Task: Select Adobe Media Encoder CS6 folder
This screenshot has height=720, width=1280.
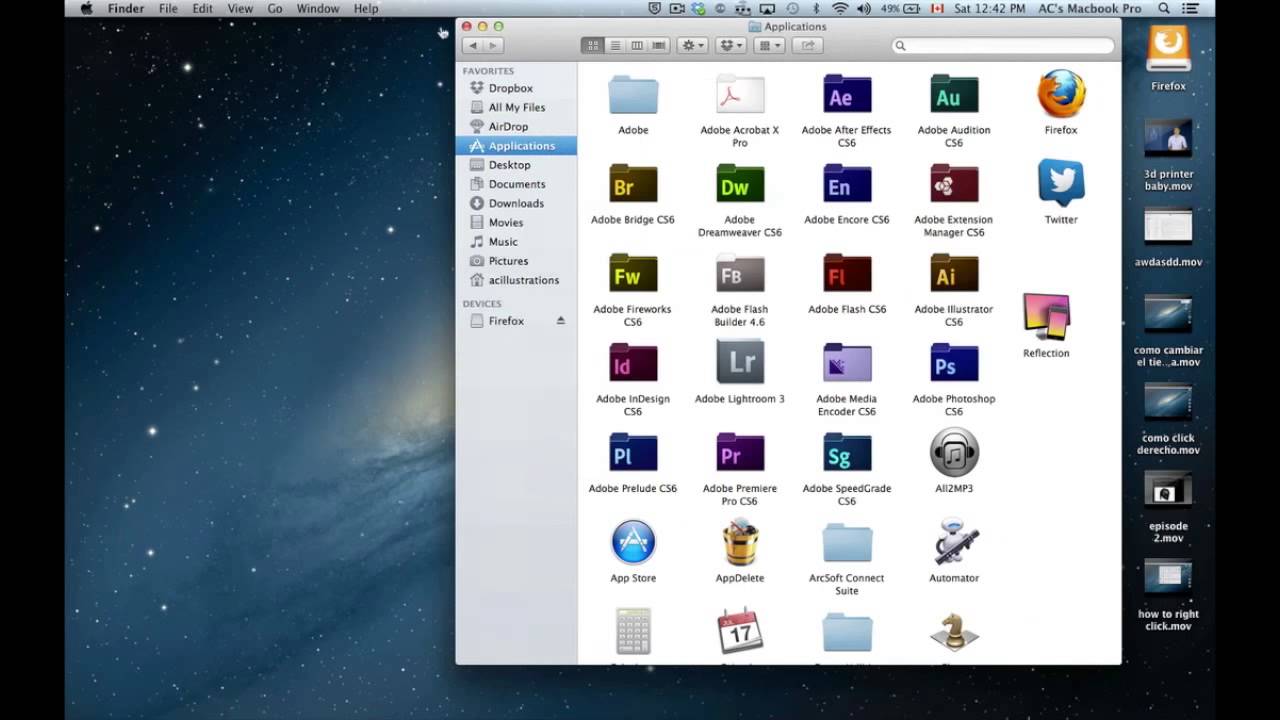Action: pyautogui.click(x=847, y=363)
